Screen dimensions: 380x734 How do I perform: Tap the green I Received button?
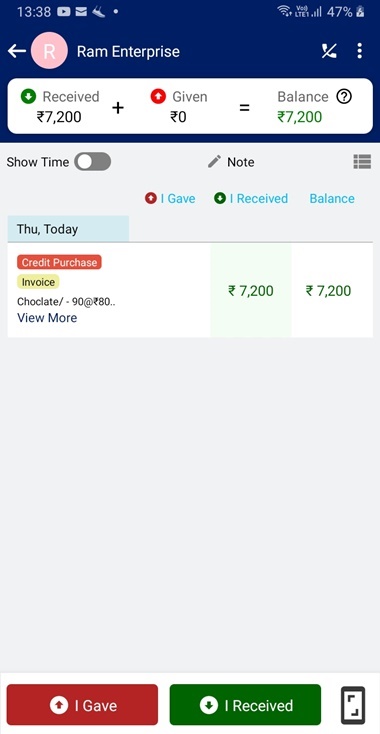point(245,705)
